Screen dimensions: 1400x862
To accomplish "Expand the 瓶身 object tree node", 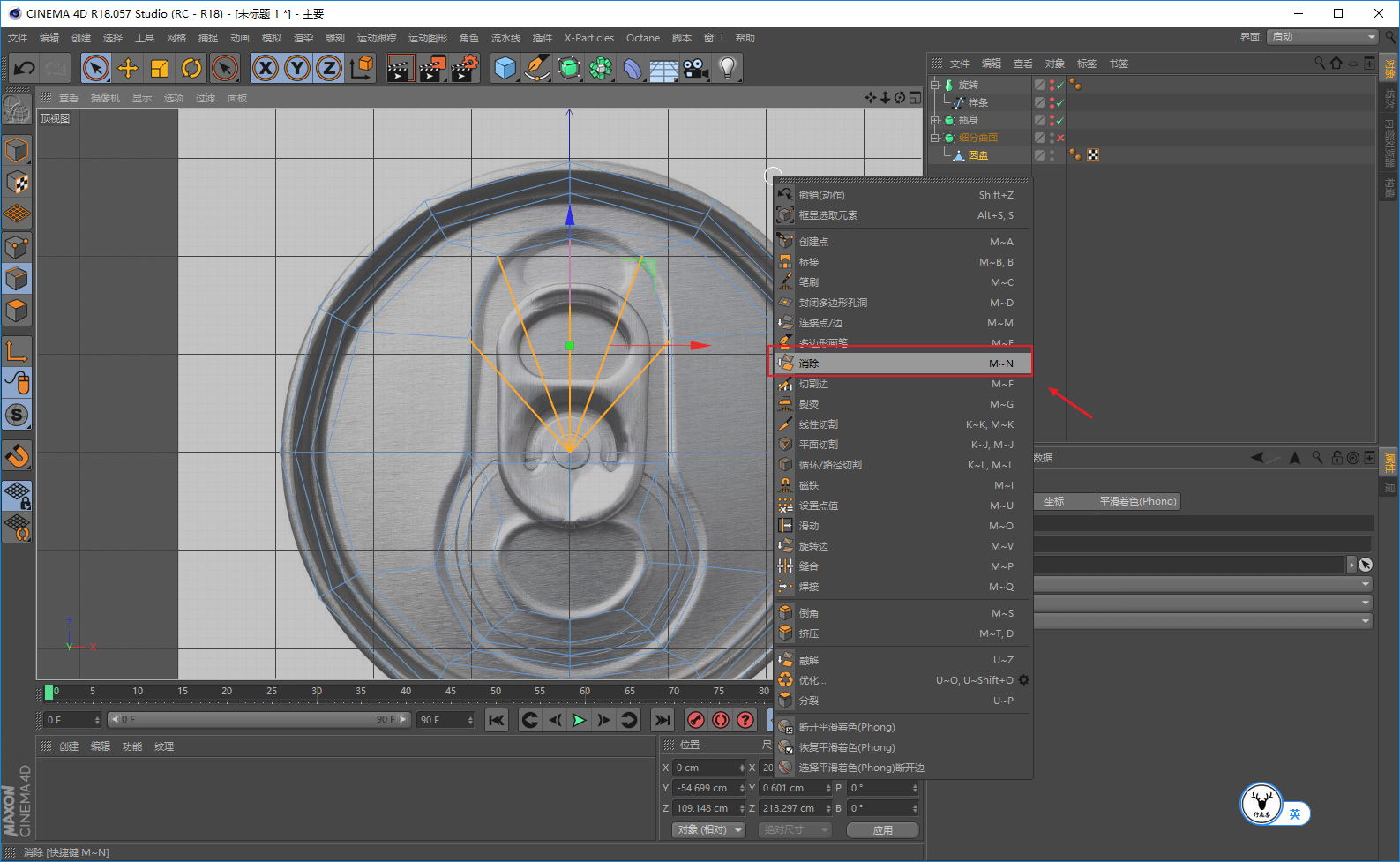I will point(935,120).
